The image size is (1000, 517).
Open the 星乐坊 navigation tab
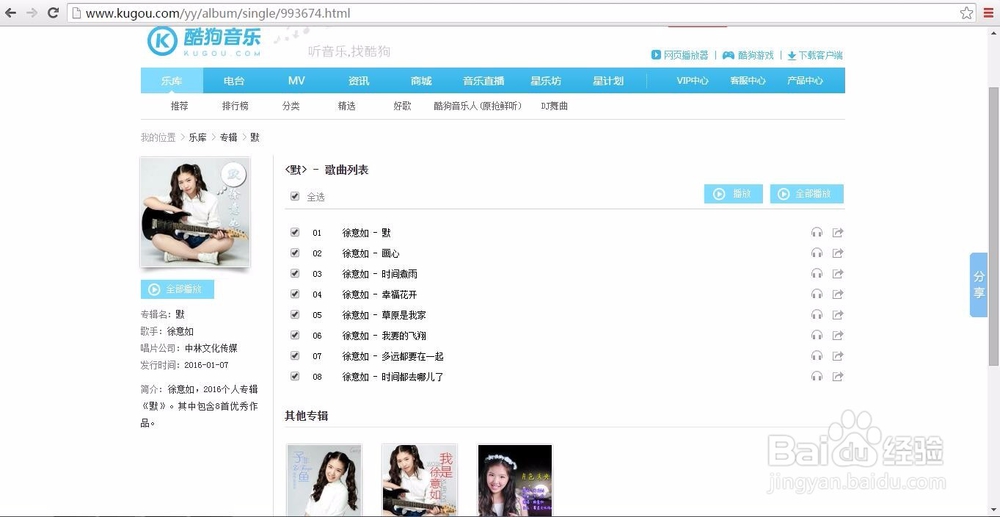click(x=546, y=81)
